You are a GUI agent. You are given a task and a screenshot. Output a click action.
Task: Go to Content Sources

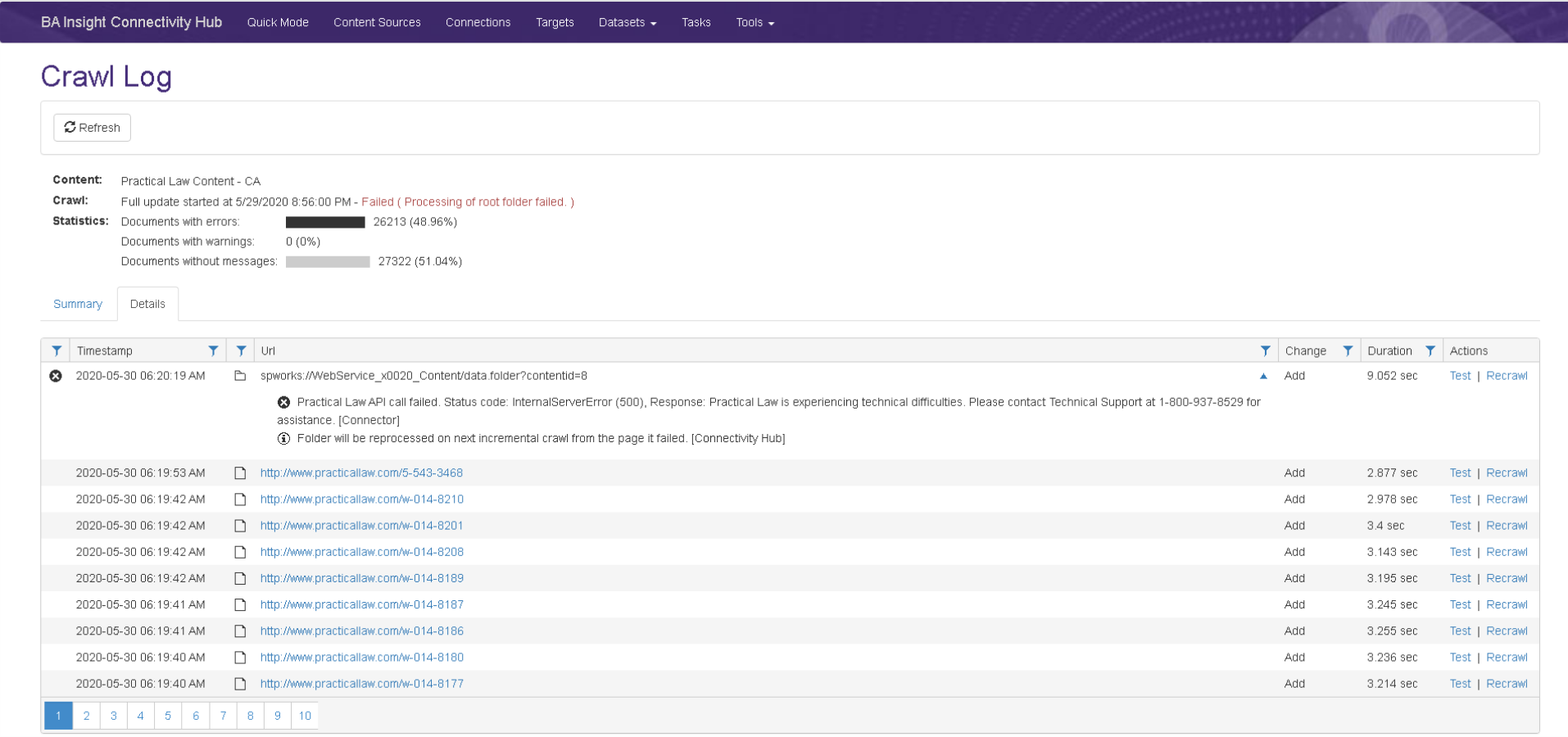(x=377, y=22)
